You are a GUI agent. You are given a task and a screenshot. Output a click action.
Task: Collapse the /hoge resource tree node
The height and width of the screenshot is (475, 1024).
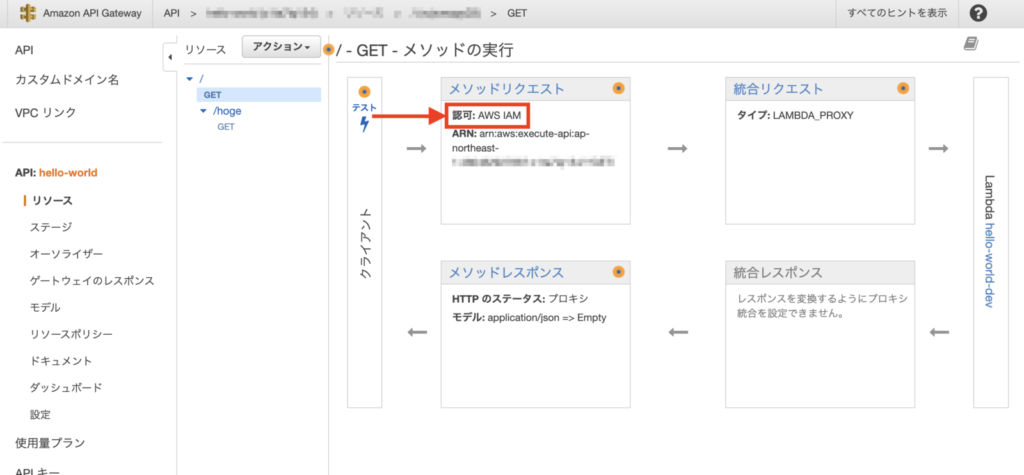(x=204, y=111)
